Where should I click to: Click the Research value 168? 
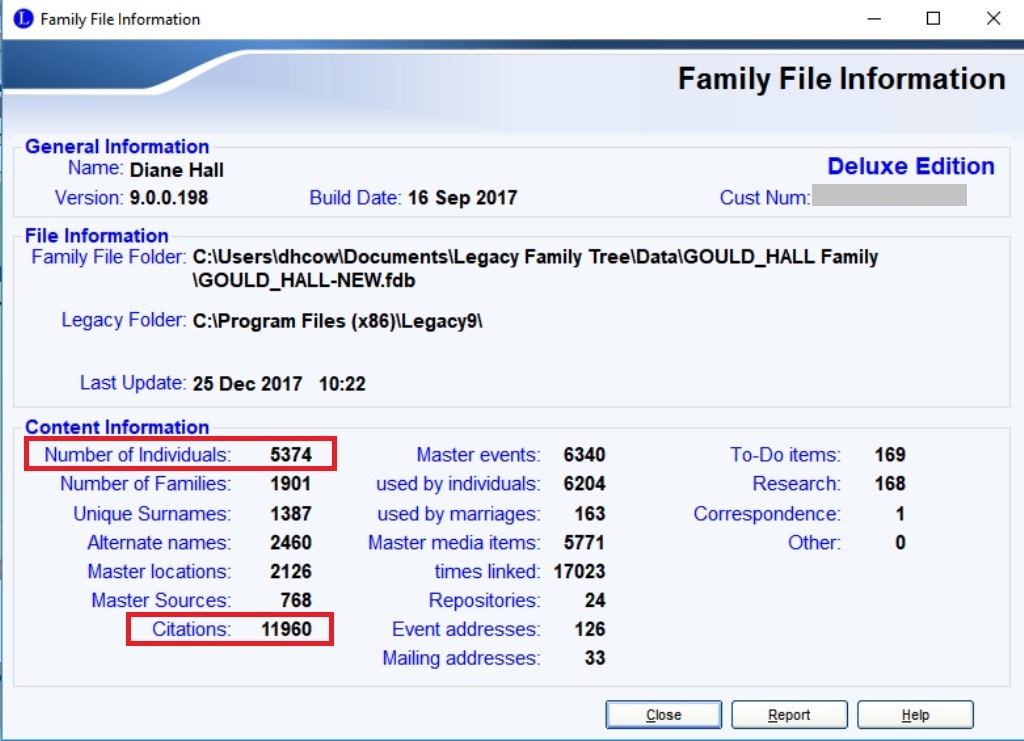(890, 484)
